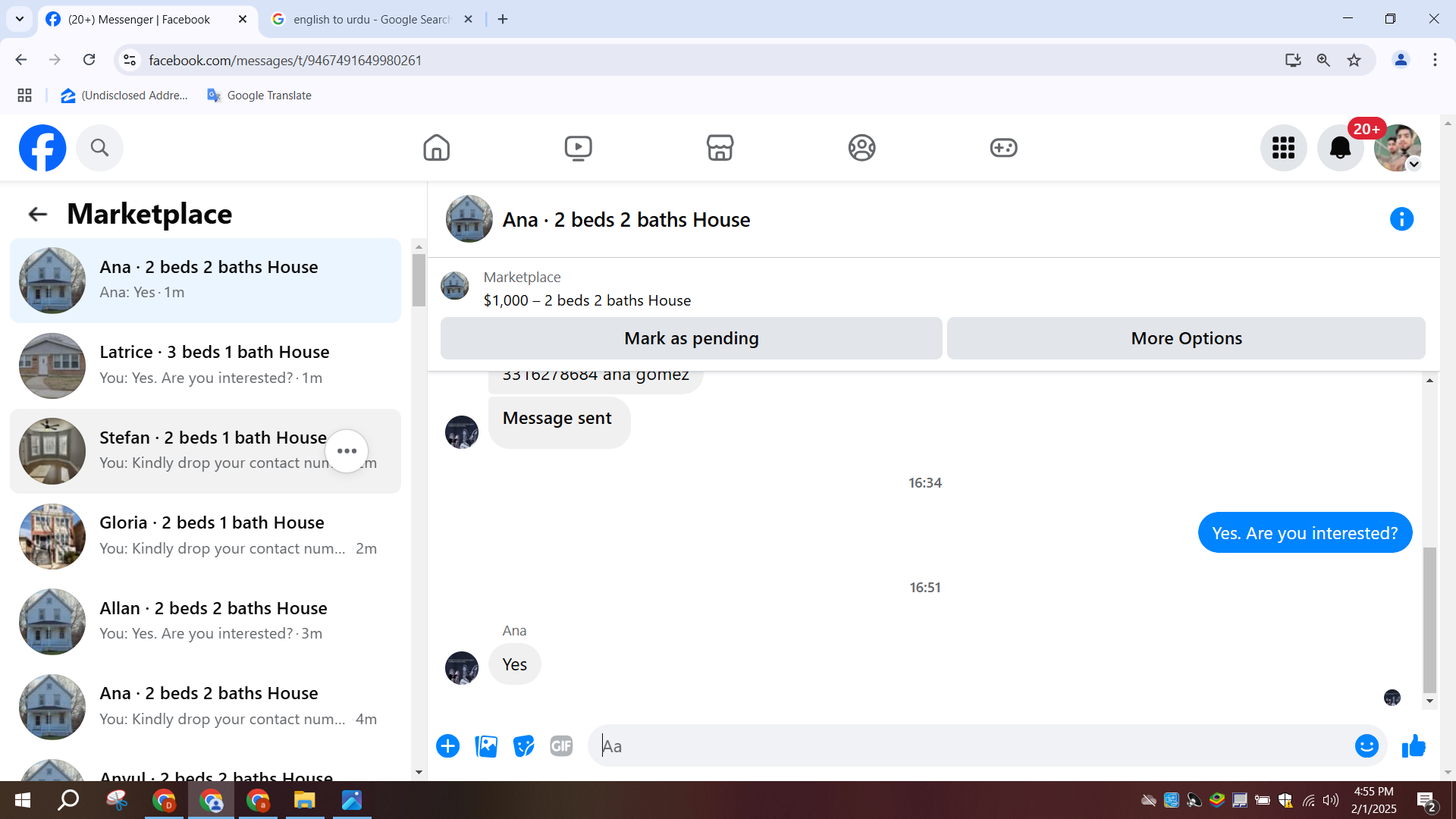Send a thumbs-up like
This screenshot has width=1456, height=819.
[x=1413, y=746]
